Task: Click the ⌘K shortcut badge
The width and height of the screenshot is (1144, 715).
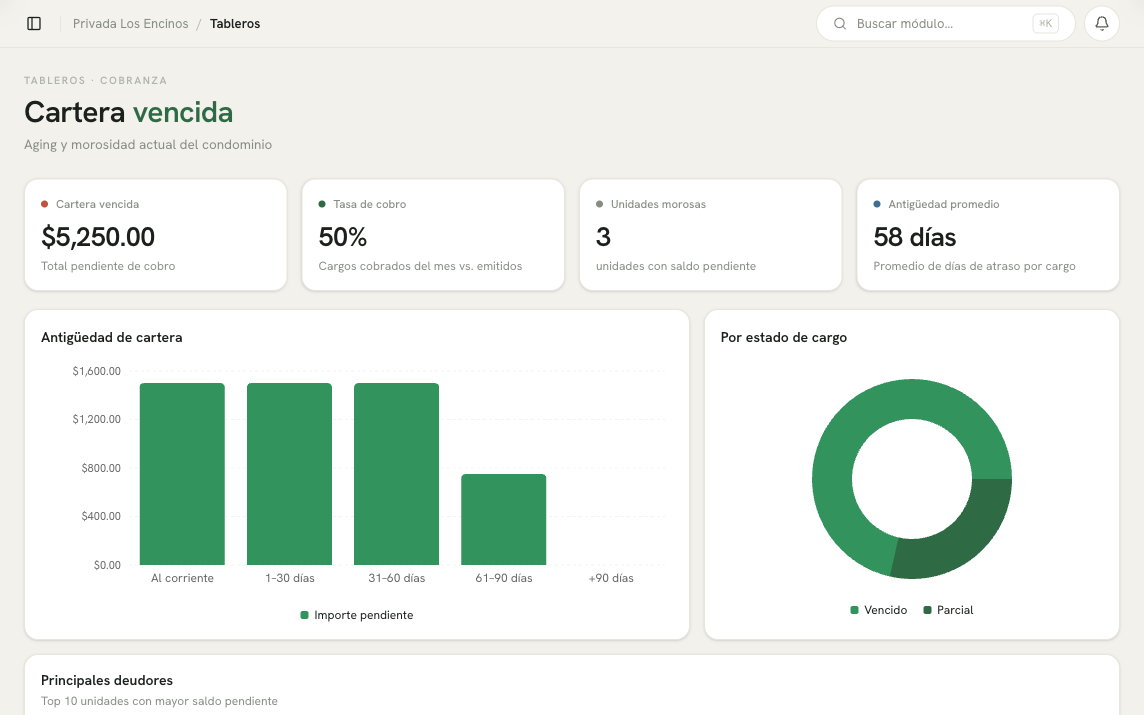Action: click(1046, 23)
